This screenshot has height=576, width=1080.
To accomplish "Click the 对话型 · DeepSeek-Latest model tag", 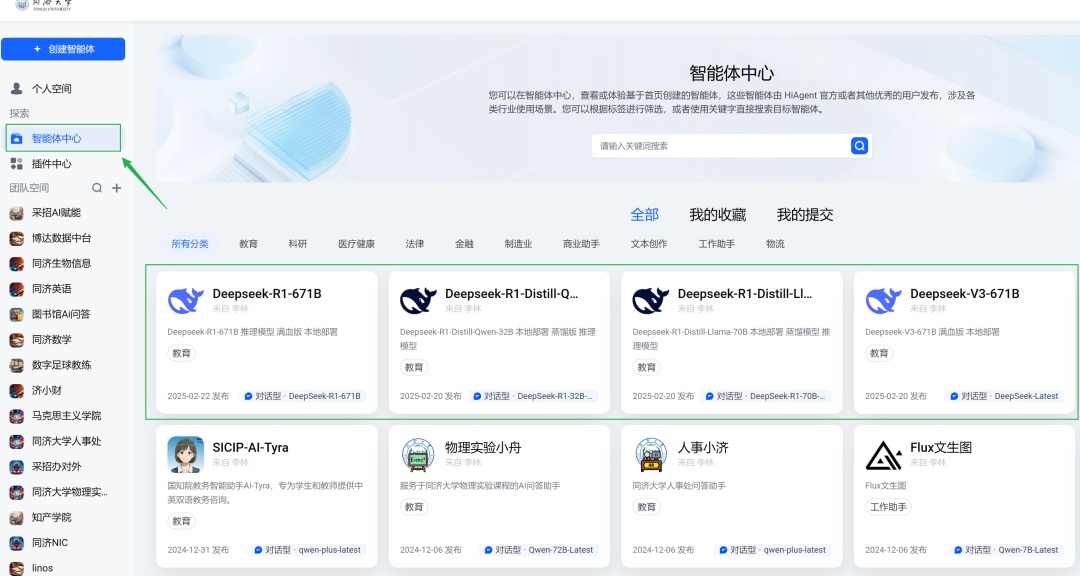I will (1004, 396).
